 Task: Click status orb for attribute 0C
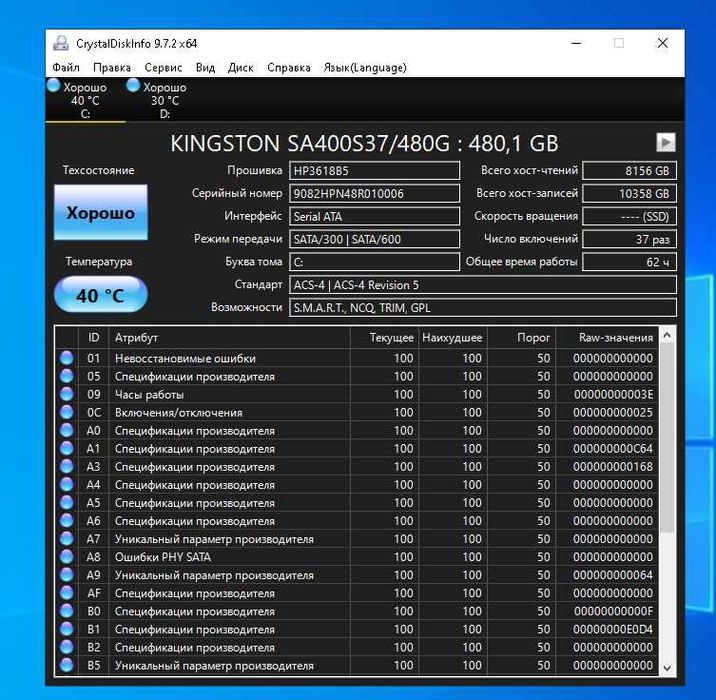coord(67,412)
